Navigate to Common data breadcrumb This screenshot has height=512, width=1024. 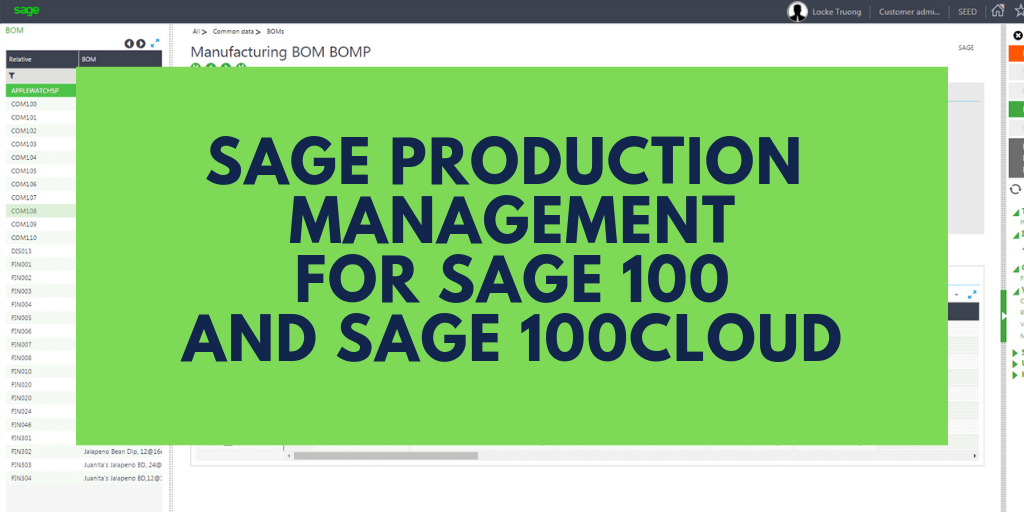point(233,31)
